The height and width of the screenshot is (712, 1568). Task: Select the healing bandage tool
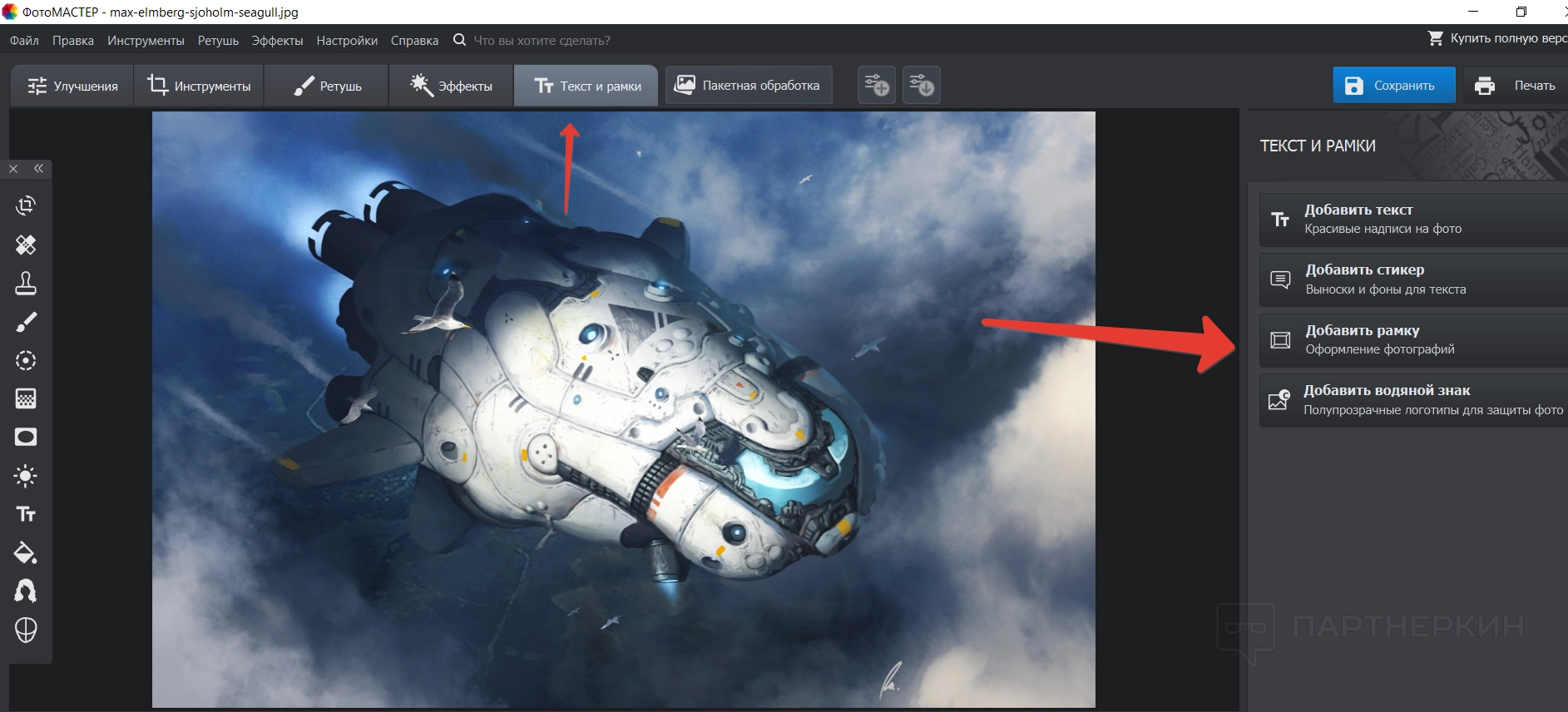[x=26, y=245]
